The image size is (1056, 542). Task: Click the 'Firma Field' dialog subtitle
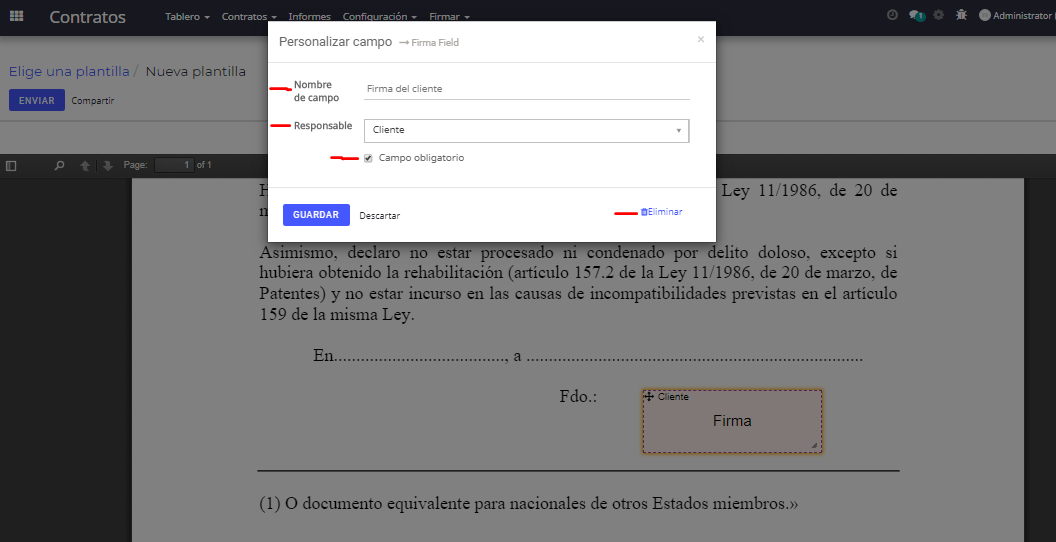point(435,42)
